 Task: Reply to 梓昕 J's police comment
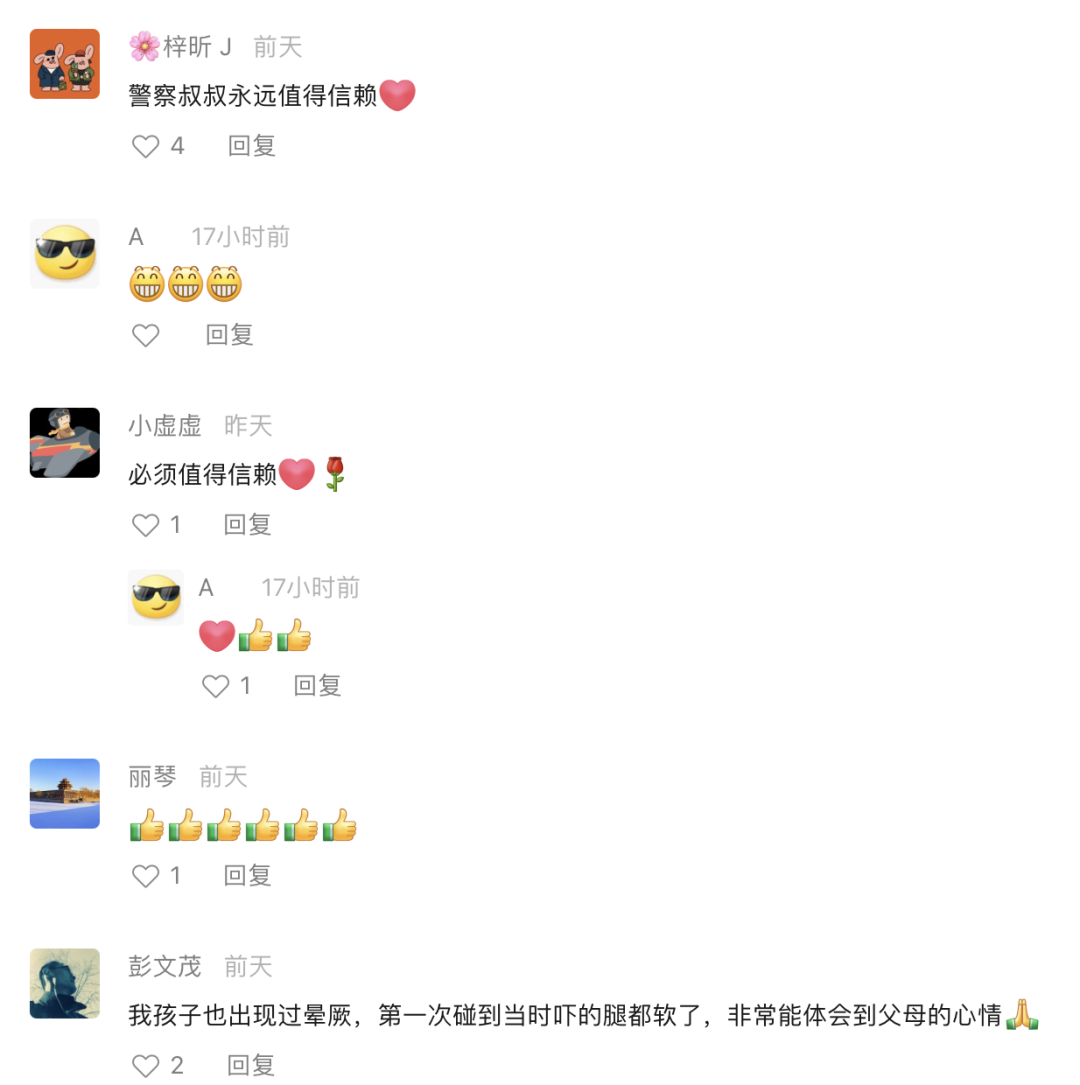point(252,146)
